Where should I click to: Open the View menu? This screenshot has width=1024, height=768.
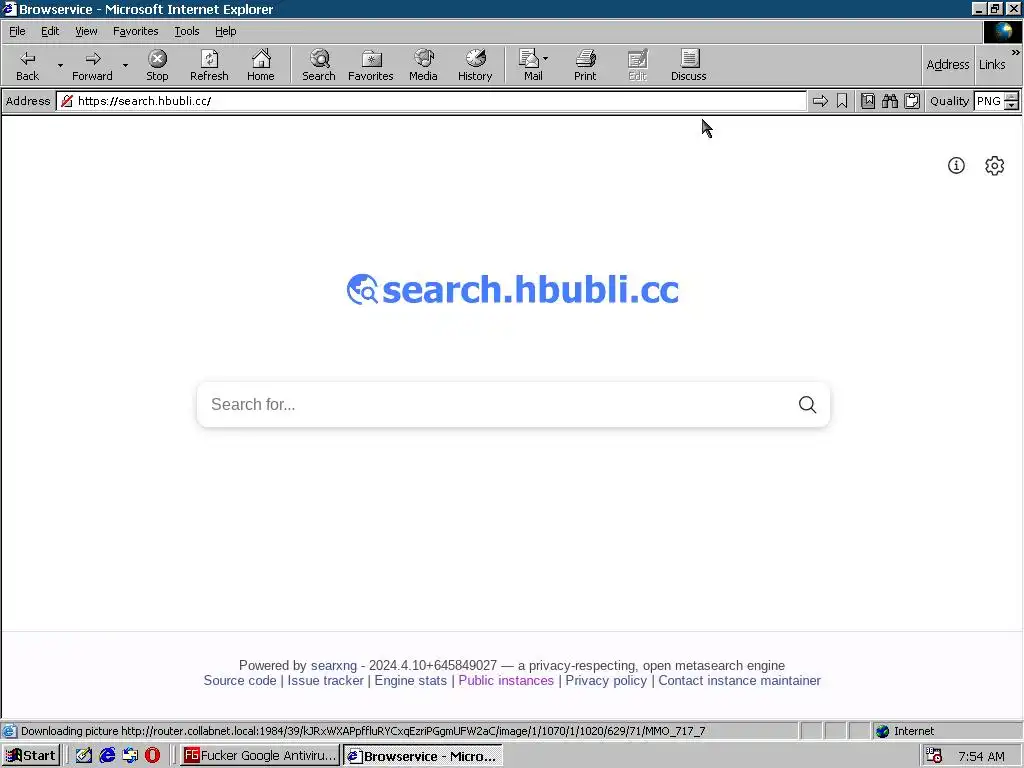tap(86, 31)
